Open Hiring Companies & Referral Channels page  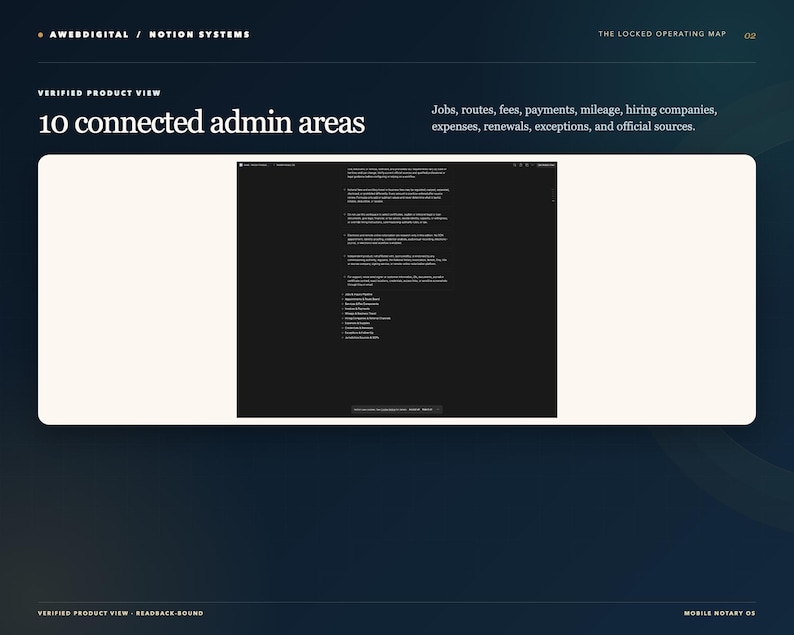pos(368,318)
